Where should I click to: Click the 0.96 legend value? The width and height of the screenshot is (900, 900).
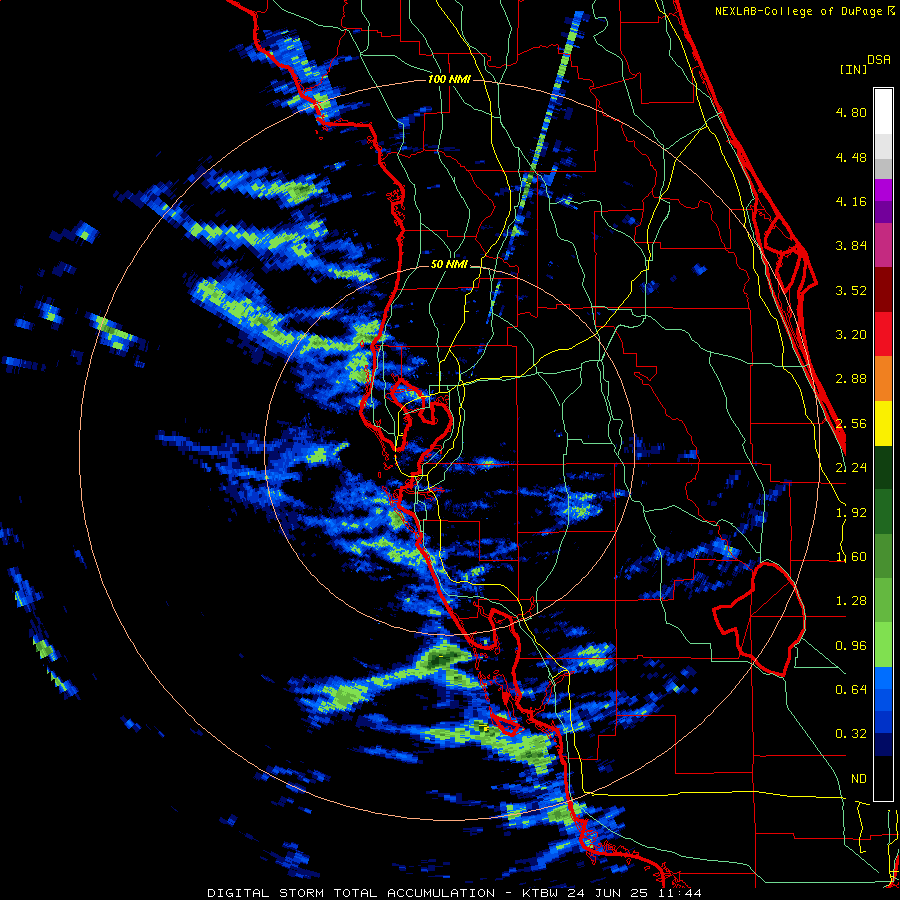[x=851, y=646]
